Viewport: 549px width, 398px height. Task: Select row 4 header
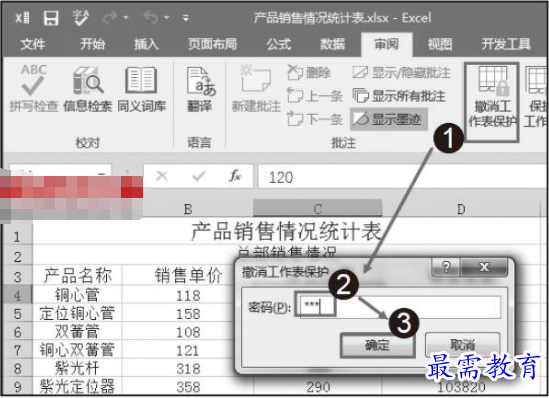(18, 295)
